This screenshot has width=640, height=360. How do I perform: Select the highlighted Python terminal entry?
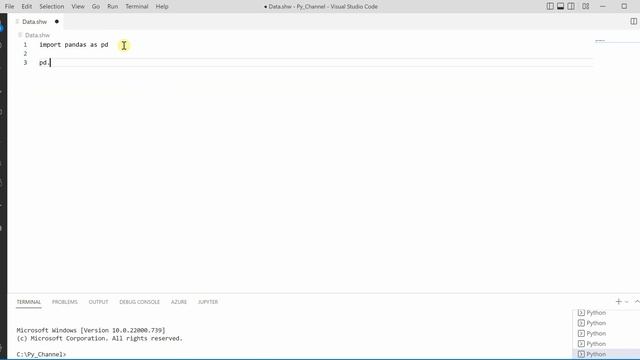coord(607,354)
